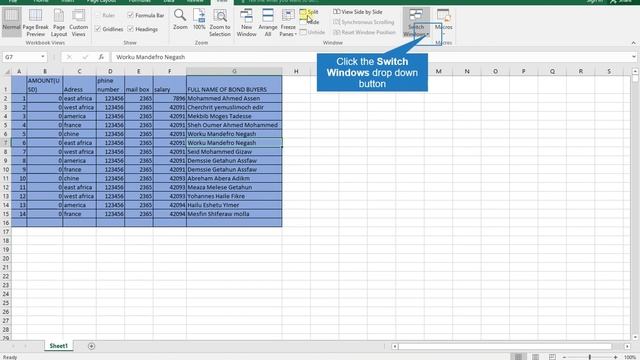Click Arrange All windows

(x=268, y=22)
